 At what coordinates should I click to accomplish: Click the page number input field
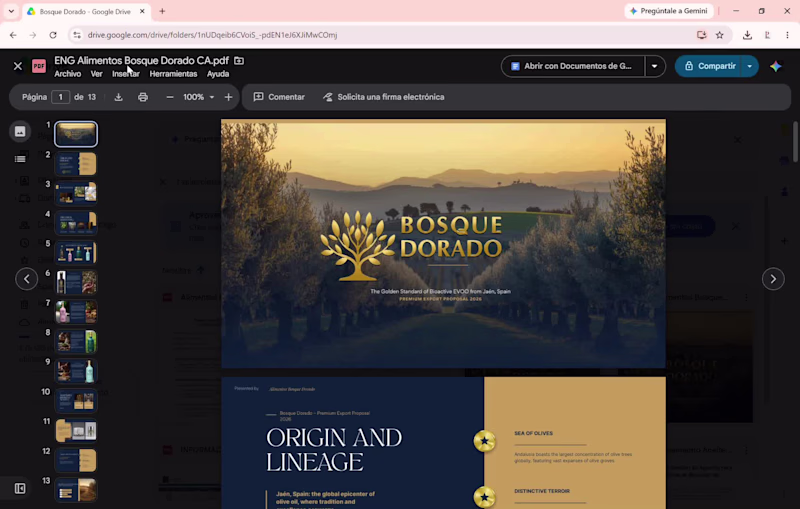[x=60, y=97]
